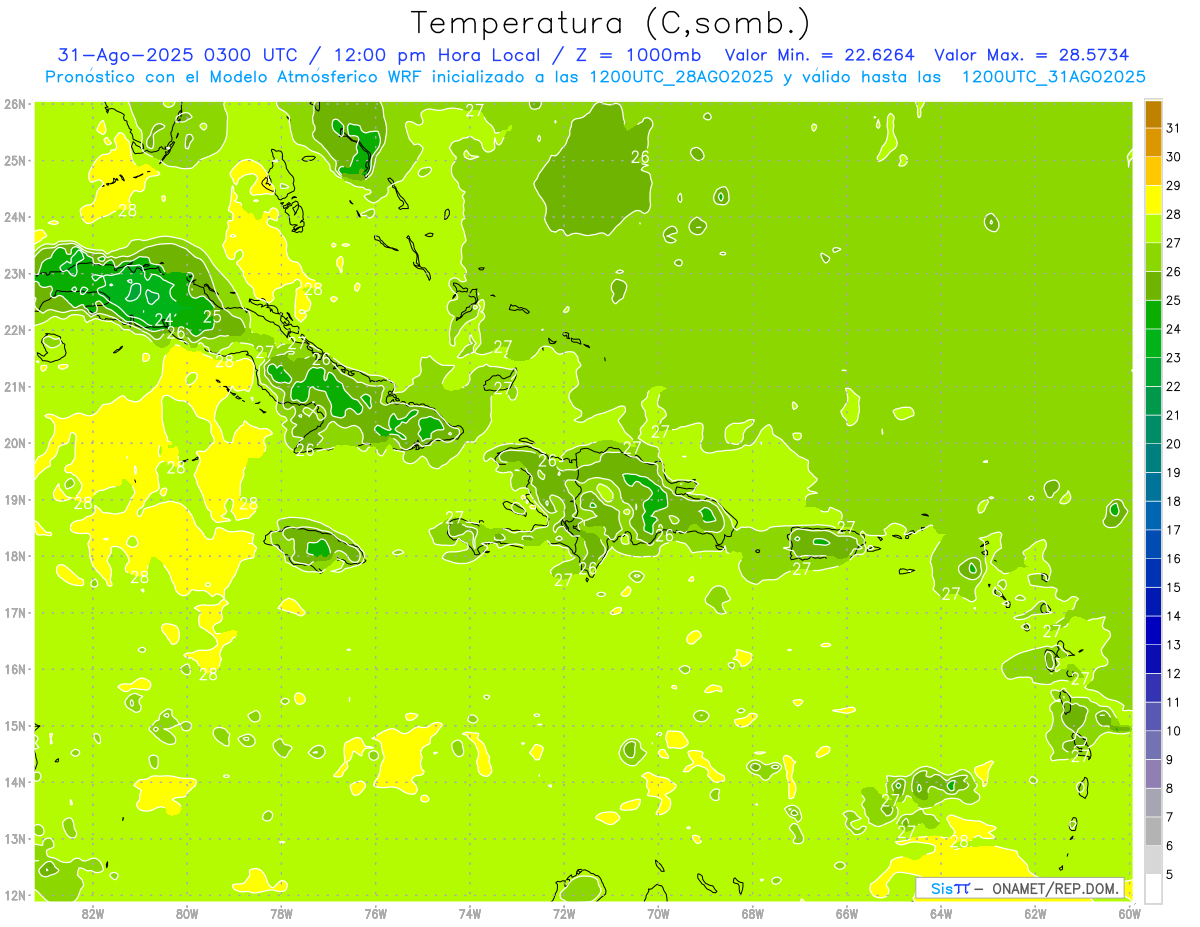The height and width of the screenshot is (927, 1200).
Task: Pick the dark brown-orange top swatch above 31
Action: pyautogui.click(x=1153, y=114)
